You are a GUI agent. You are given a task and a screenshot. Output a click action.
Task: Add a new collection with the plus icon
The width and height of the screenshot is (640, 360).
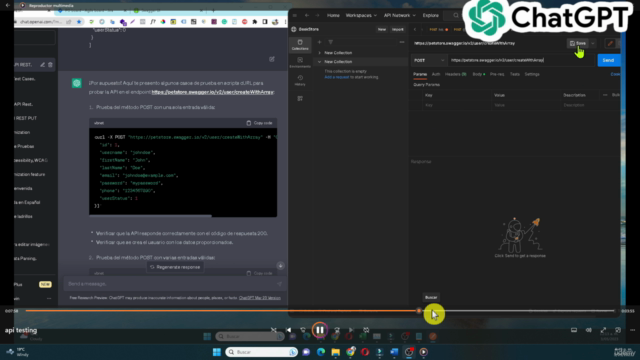click(x=319, y=42)
